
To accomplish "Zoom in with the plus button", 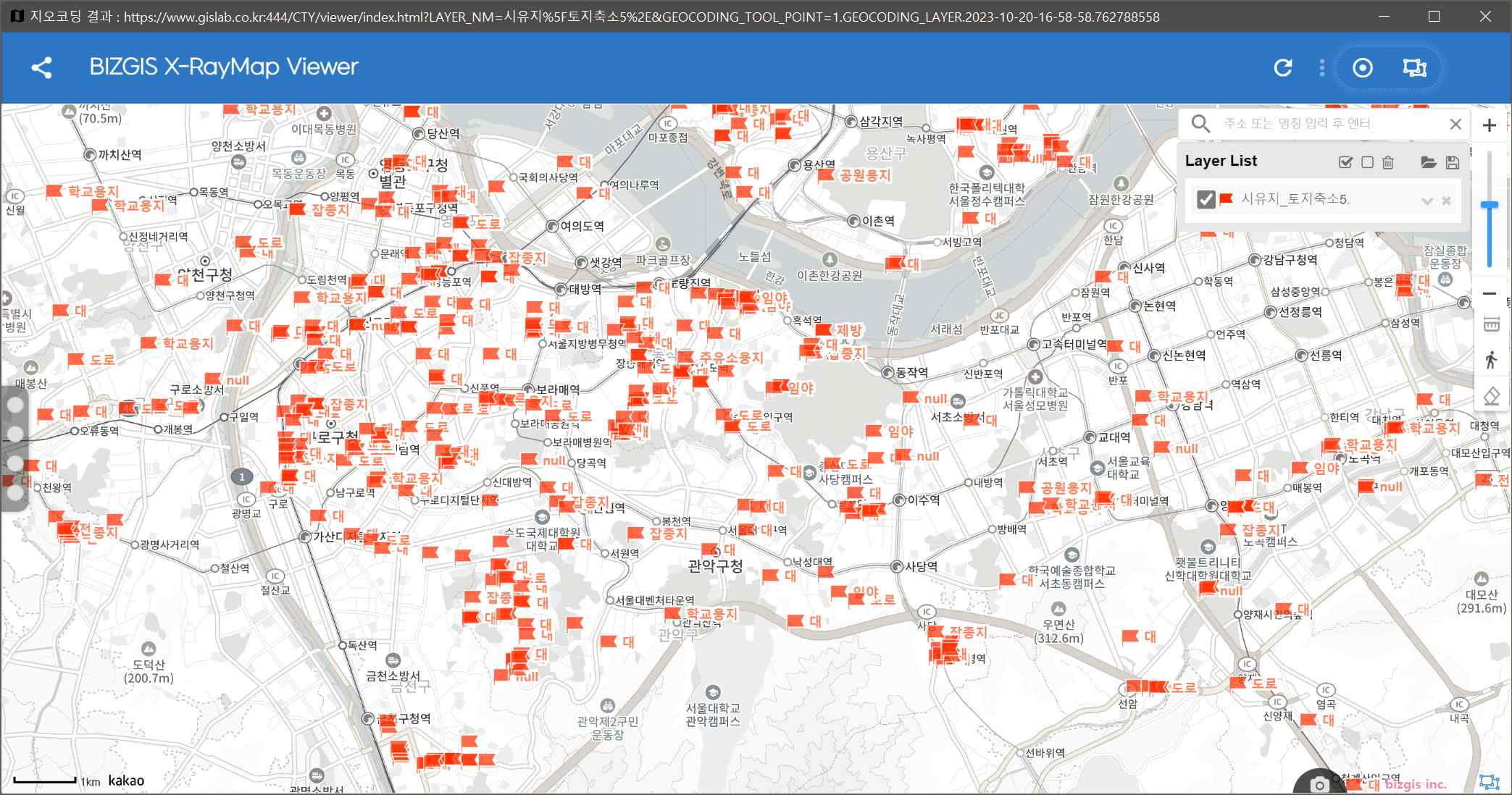I will [x=1490, y=125].
